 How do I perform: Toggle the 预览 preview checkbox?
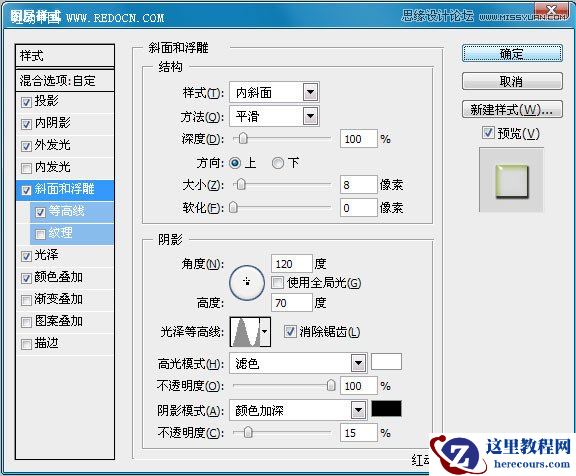pyautogui.click(x=488, y=133)
